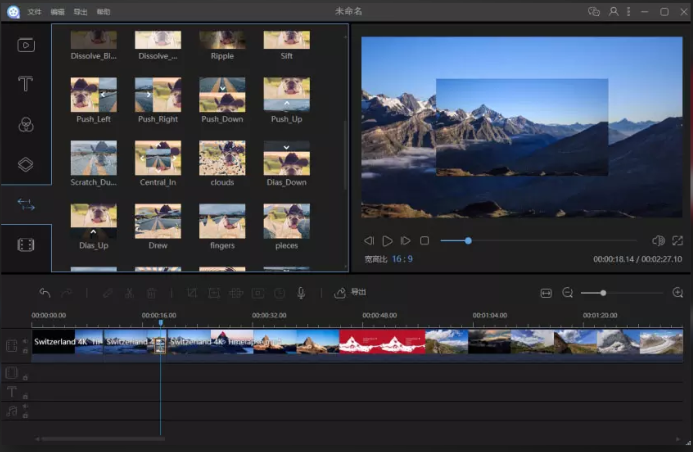Click the undo arrow in timeline toolbar

pyautogui.click(x=45, y=293)
